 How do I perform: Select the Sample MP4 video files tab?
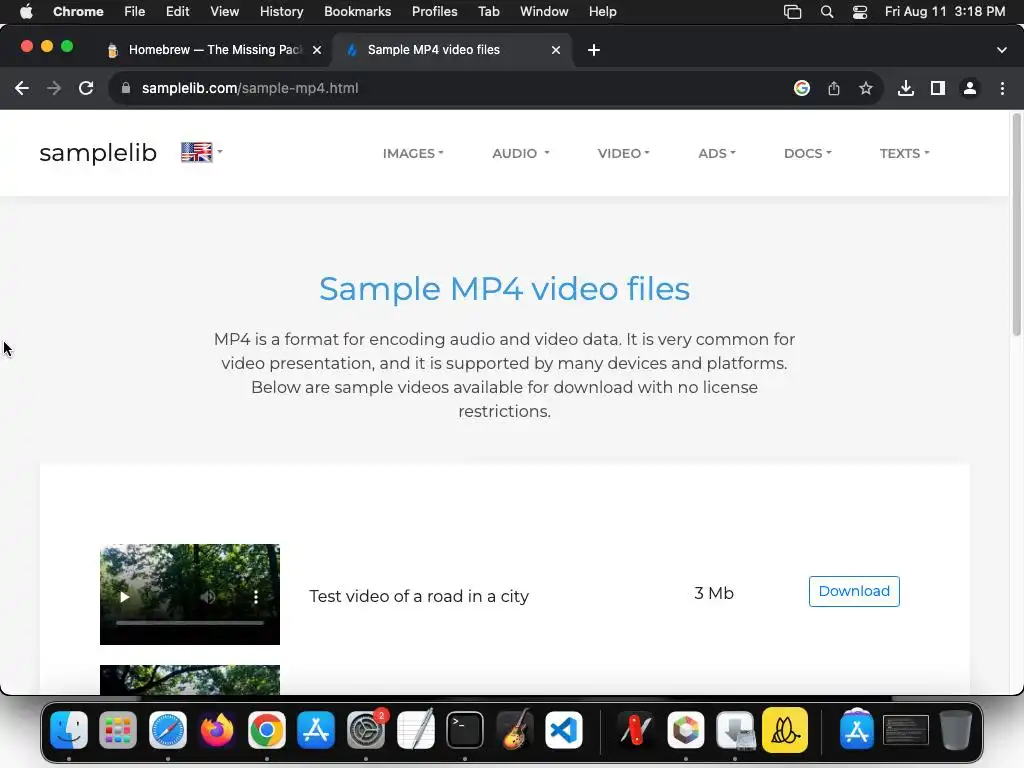tap(453, 50)
